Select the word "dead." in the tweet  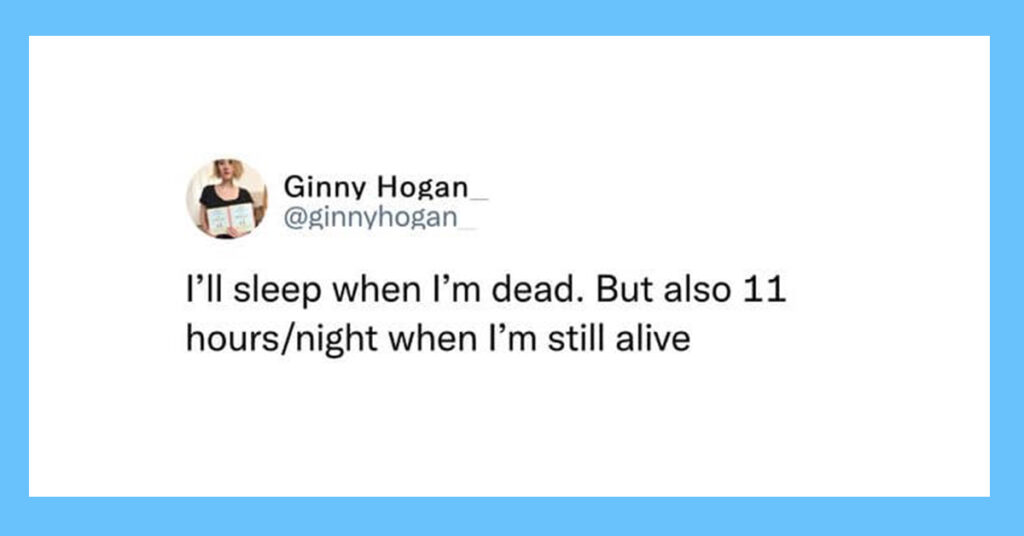[x=536, y=289]
